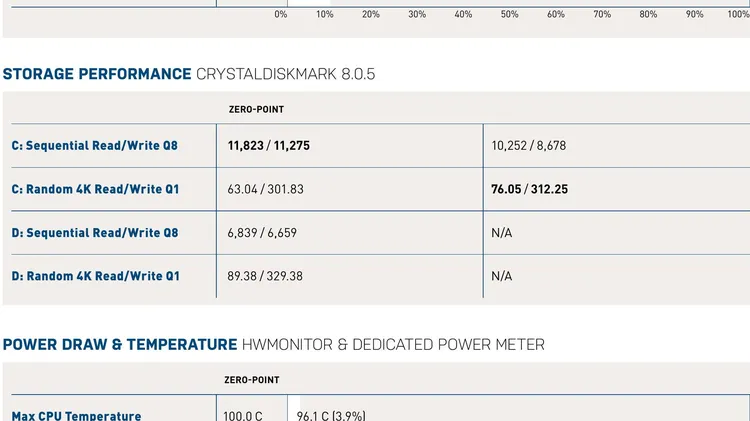The height and width of the screenshot is (421, 750).
Task: Select the '100.0 C' temperature value
Action: pyautogui.click(x=243, y=415)
